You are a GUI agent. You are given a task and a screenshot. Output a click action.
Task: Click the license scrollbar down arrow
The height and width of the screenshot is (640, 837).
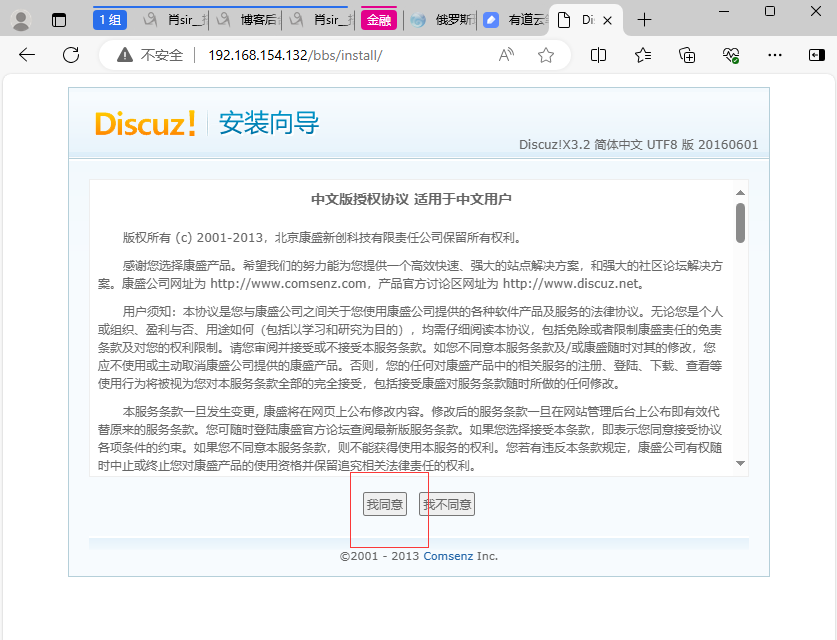click(x=740, y=463)
